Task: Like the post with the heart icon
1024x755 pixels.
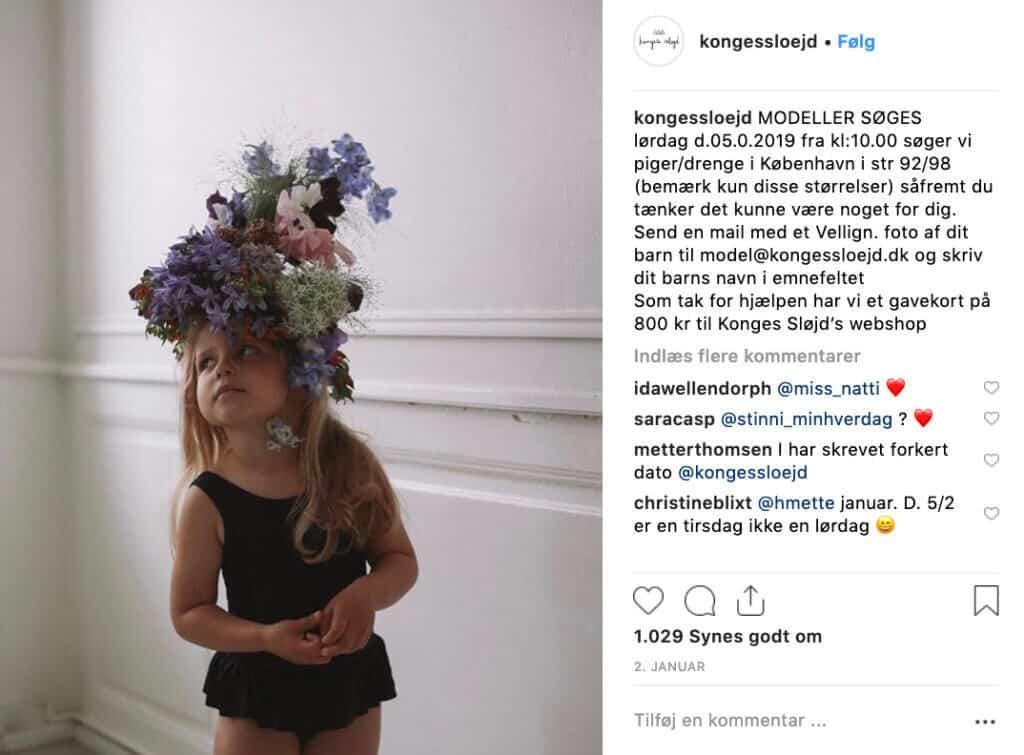Action: point(648,600)
